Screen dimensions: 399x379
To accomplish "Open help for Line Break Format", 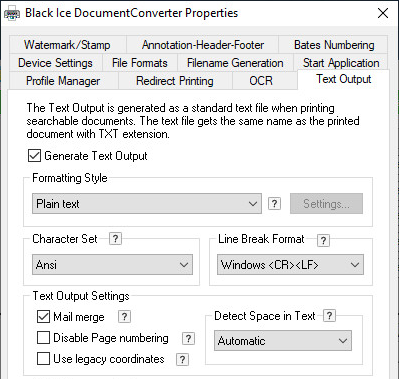I will coord(323,240).
